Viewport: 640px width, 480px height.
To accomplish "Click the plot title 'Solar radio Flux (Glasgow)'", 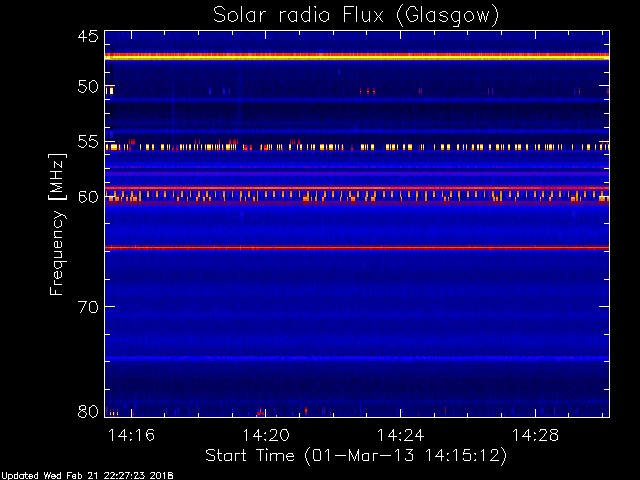I will [356, 16].
